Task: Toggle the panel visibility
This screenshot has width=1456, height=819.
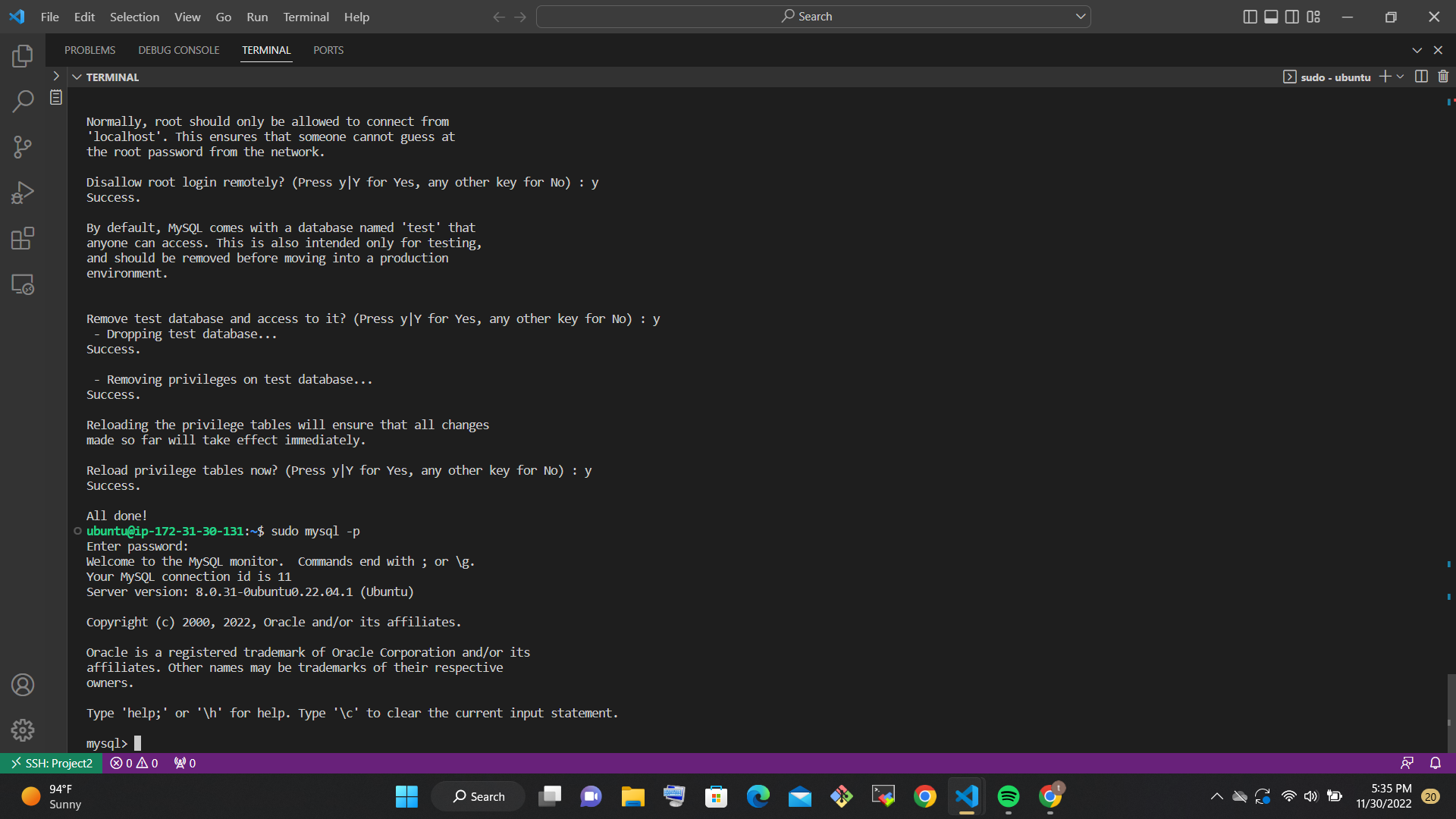Action: click(1270, 16)
